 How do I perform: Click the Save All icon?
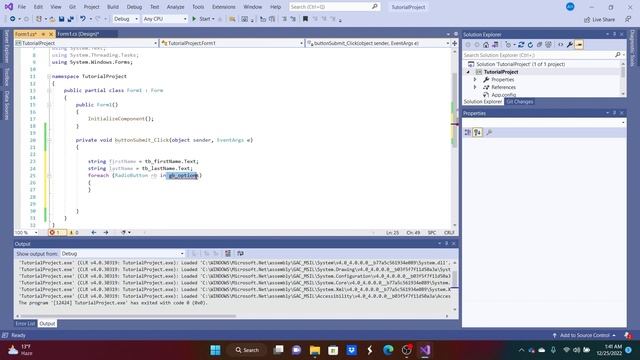(x=71, y=19)
